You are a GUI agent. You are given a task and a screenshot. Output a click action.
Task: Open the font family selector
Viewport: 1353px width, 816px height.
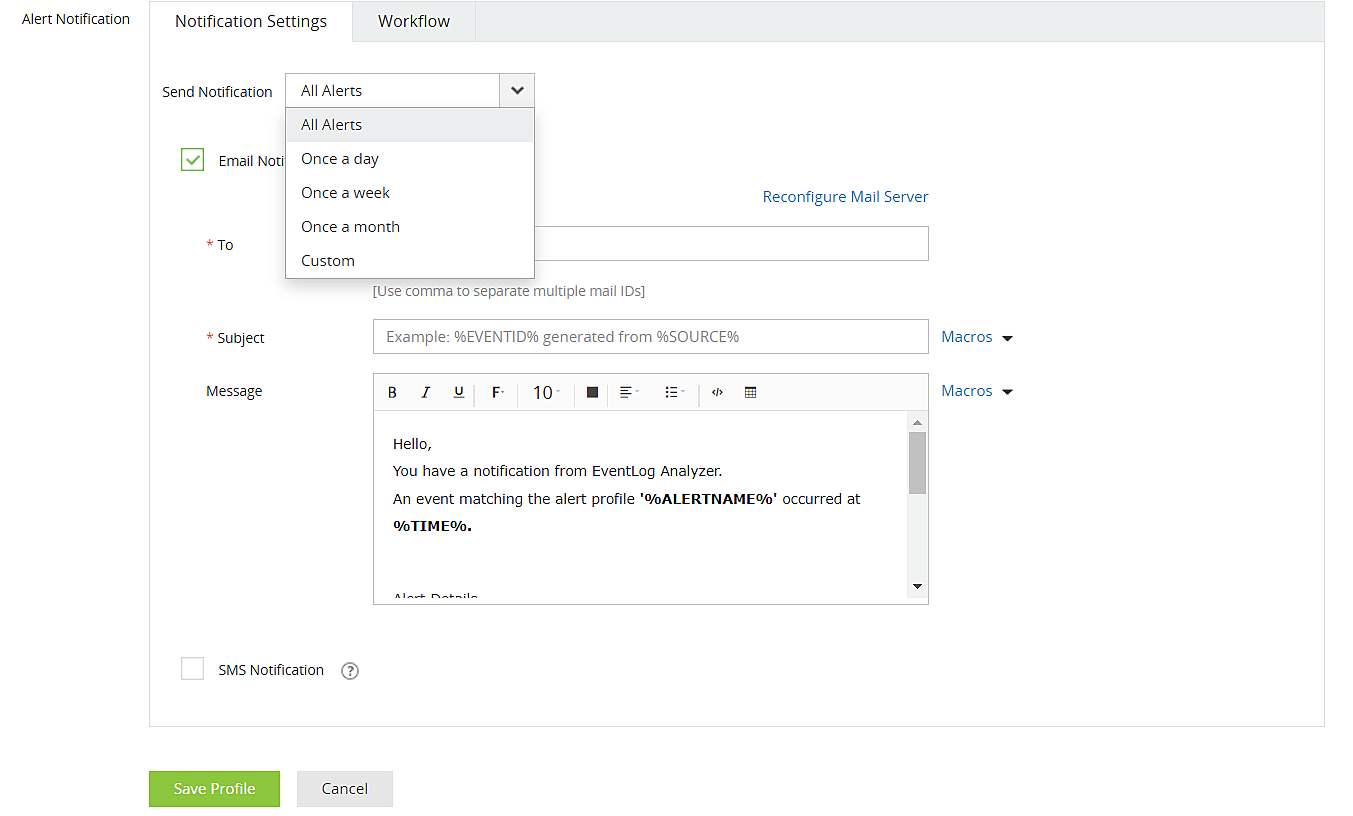(x=496, y=391)
